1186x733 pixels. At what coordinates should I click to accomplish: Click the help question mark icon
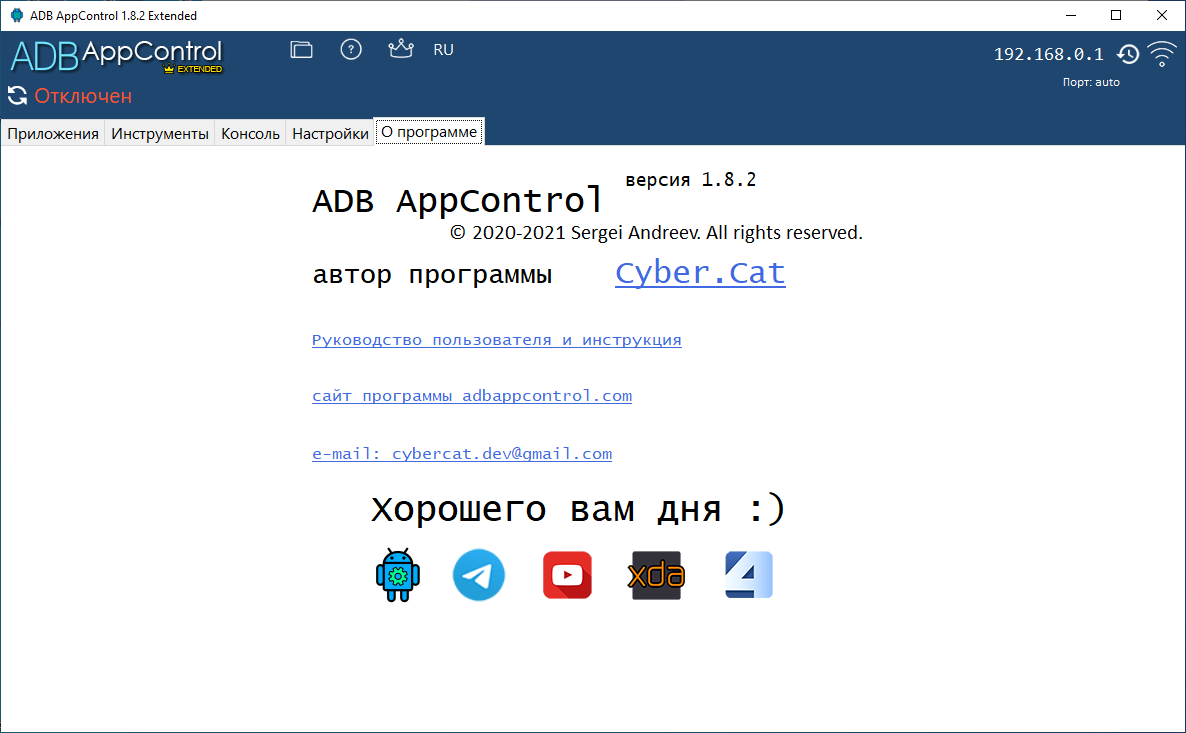(351, 50)
